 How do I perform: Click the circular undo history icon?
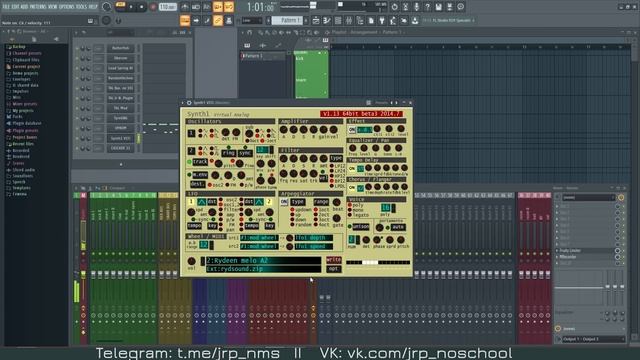394,7
